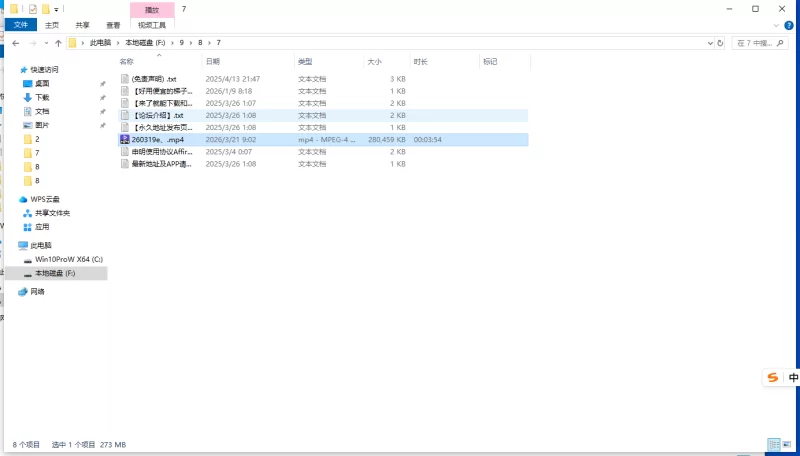Click the Back arrow in navigation bar
This screenshot has height=456, width=800.
click(x=16, y=43)
